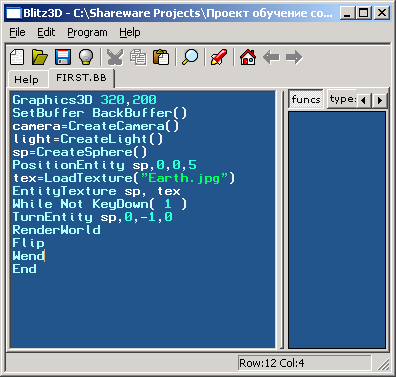Open Find with magnifying glass icon
This screenshot has width=396, height=377.
coord(190,57)
